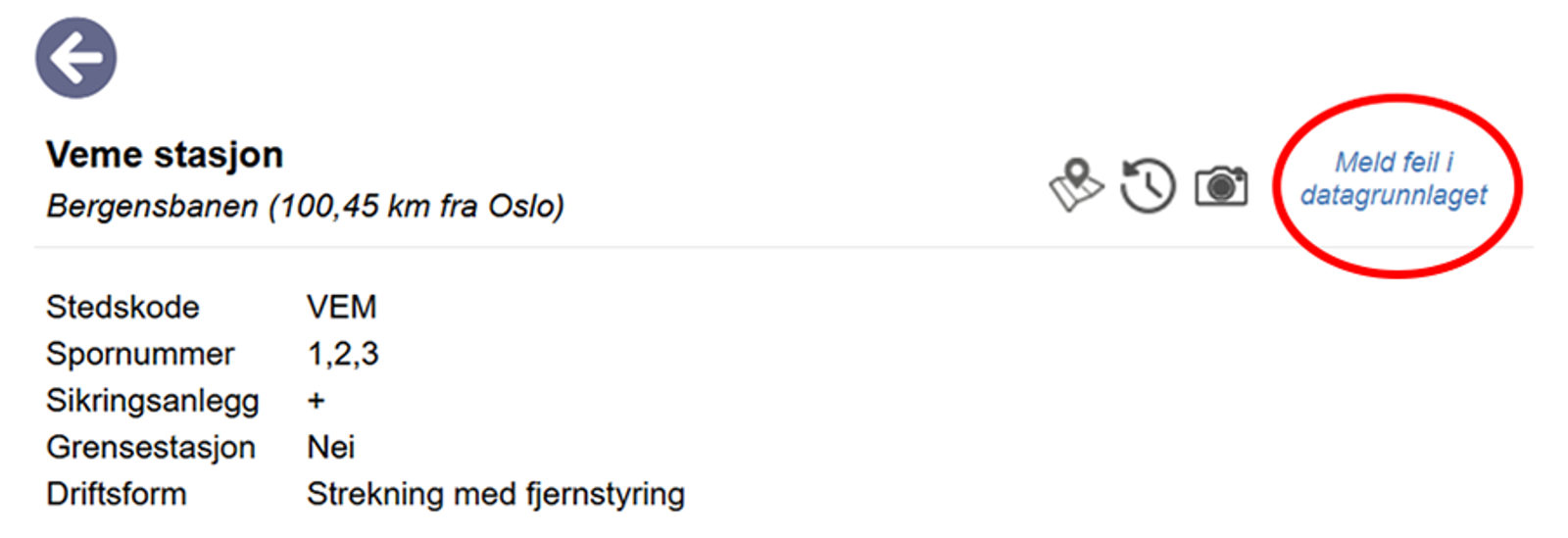
Task: Click the VEM station code value
Action: click(x=341, y=308)
